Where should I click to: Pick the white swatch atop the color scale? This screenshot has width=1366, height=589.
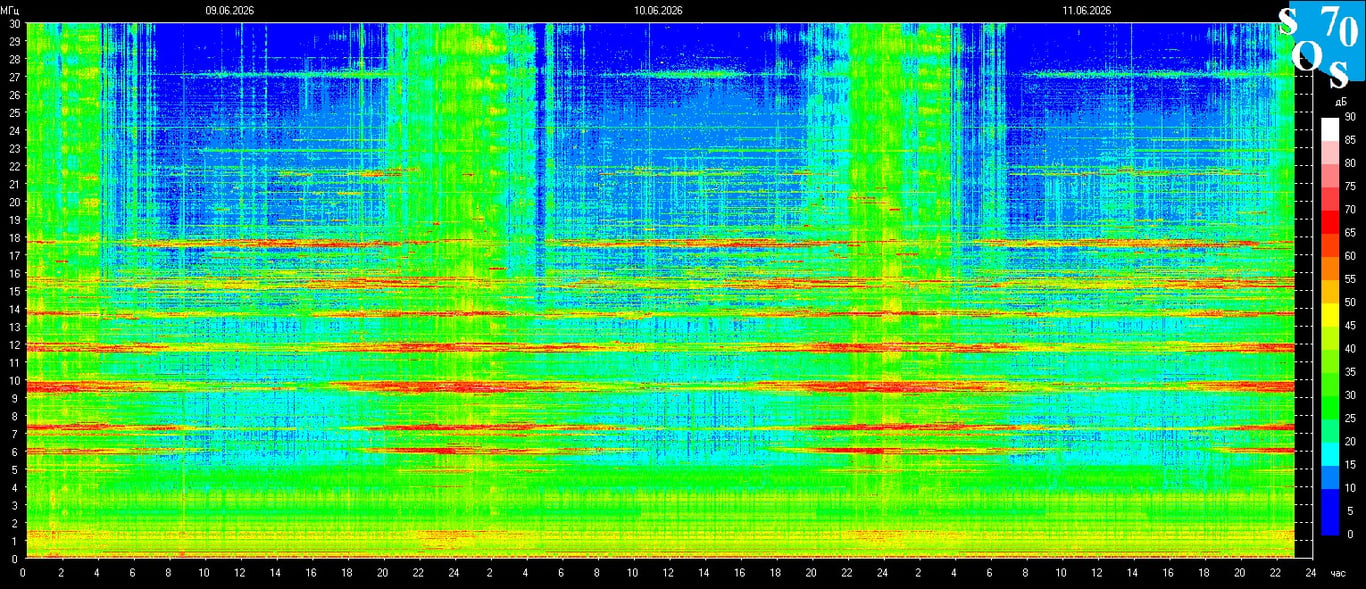coord(1330,129)
